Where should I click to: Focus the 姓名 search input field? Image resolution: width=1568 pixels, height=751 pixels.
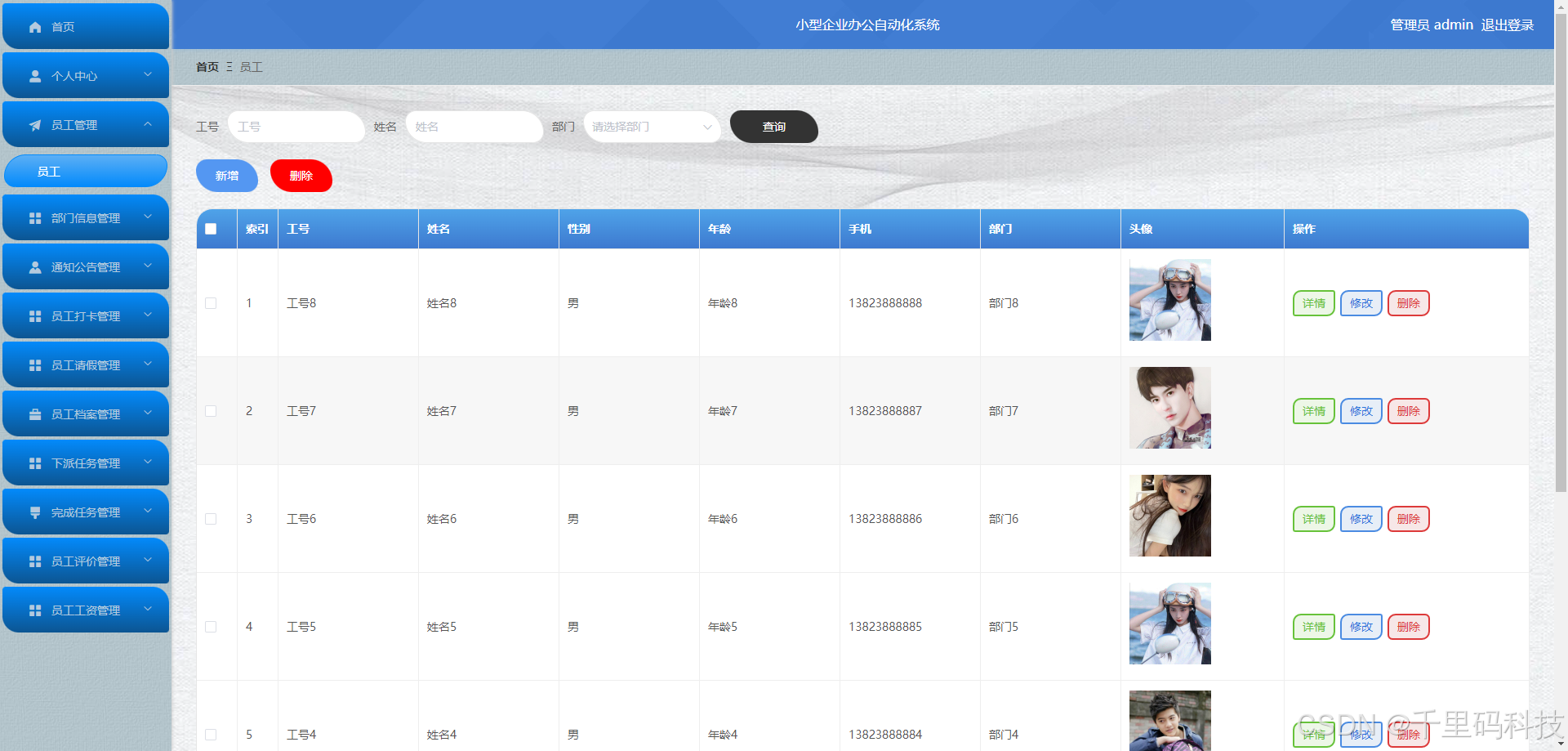tap(474, 127)
